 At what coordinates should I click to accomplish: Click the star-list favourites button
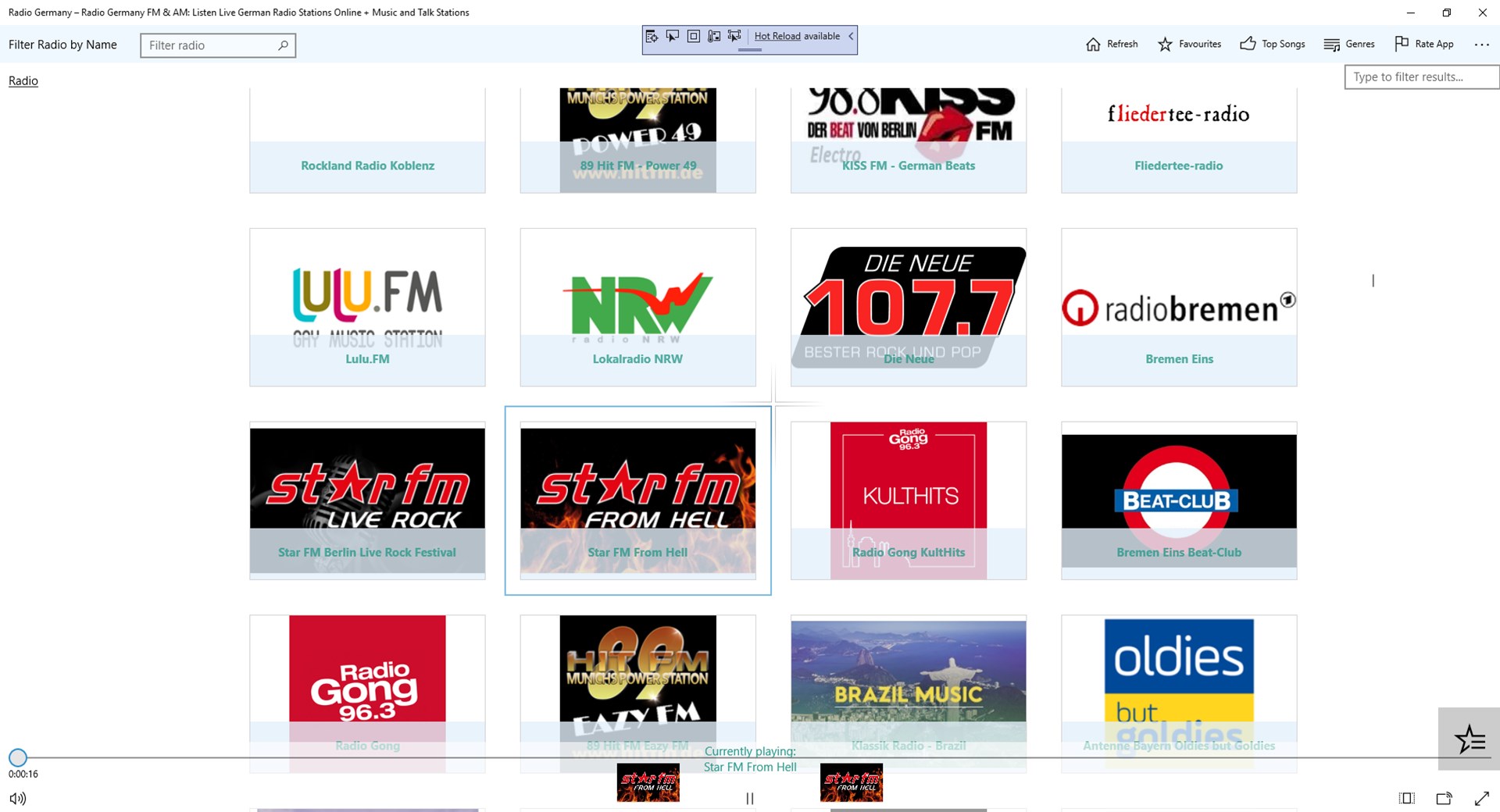(x=1469, y=739)
